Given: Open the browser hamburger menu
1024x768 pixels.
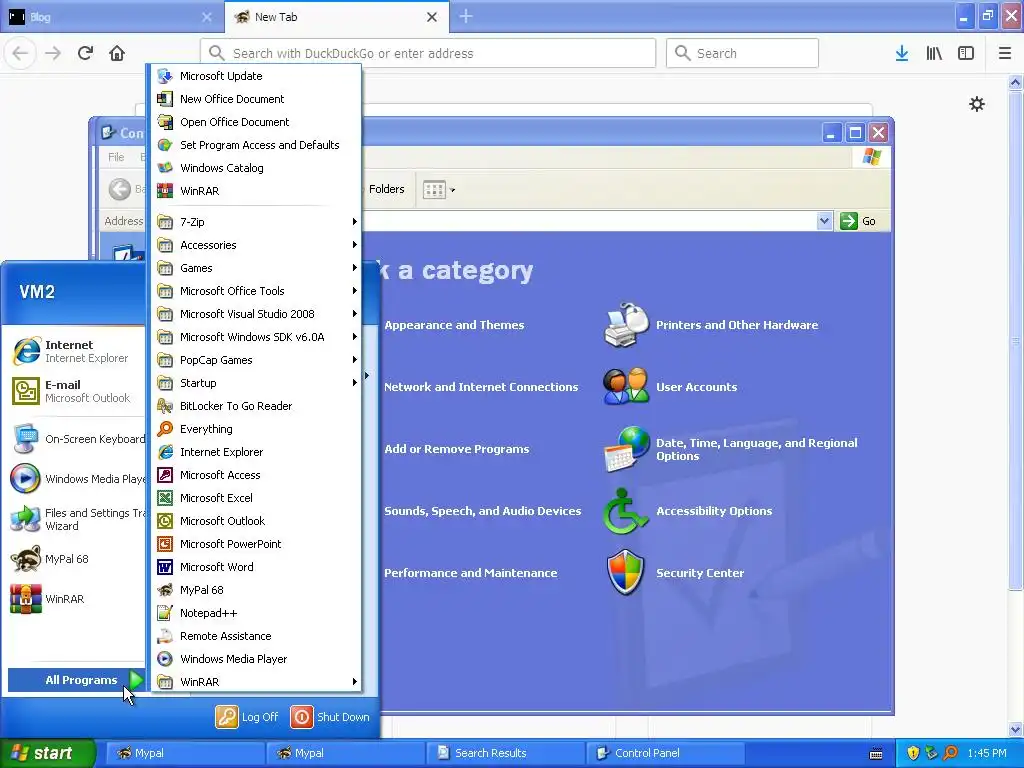Looking at the screenshot, I should 1005,53.
